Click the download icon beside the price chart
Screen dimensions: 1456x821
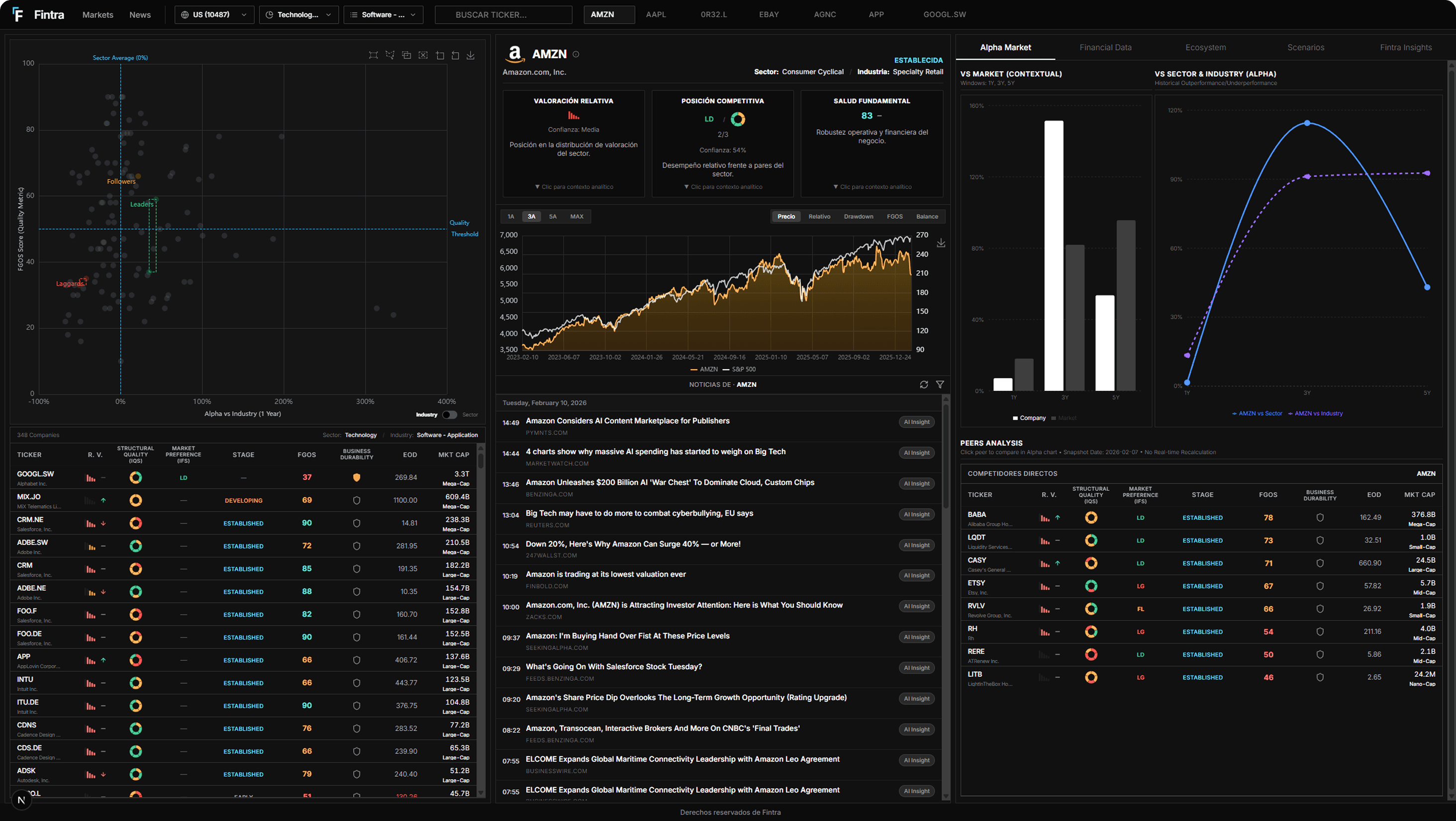(941, 243)
